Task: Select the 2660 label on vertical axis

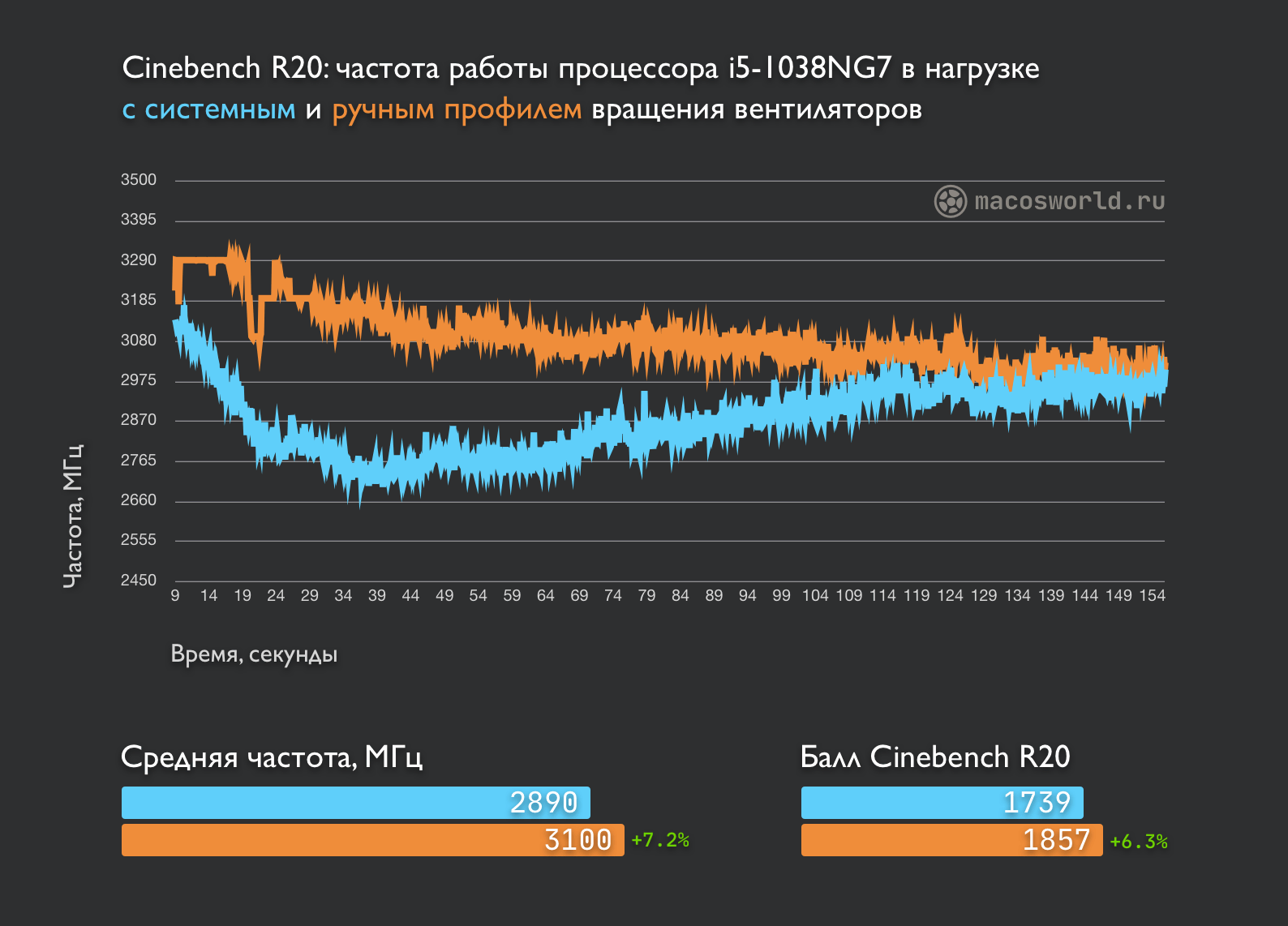Action: 139,500
